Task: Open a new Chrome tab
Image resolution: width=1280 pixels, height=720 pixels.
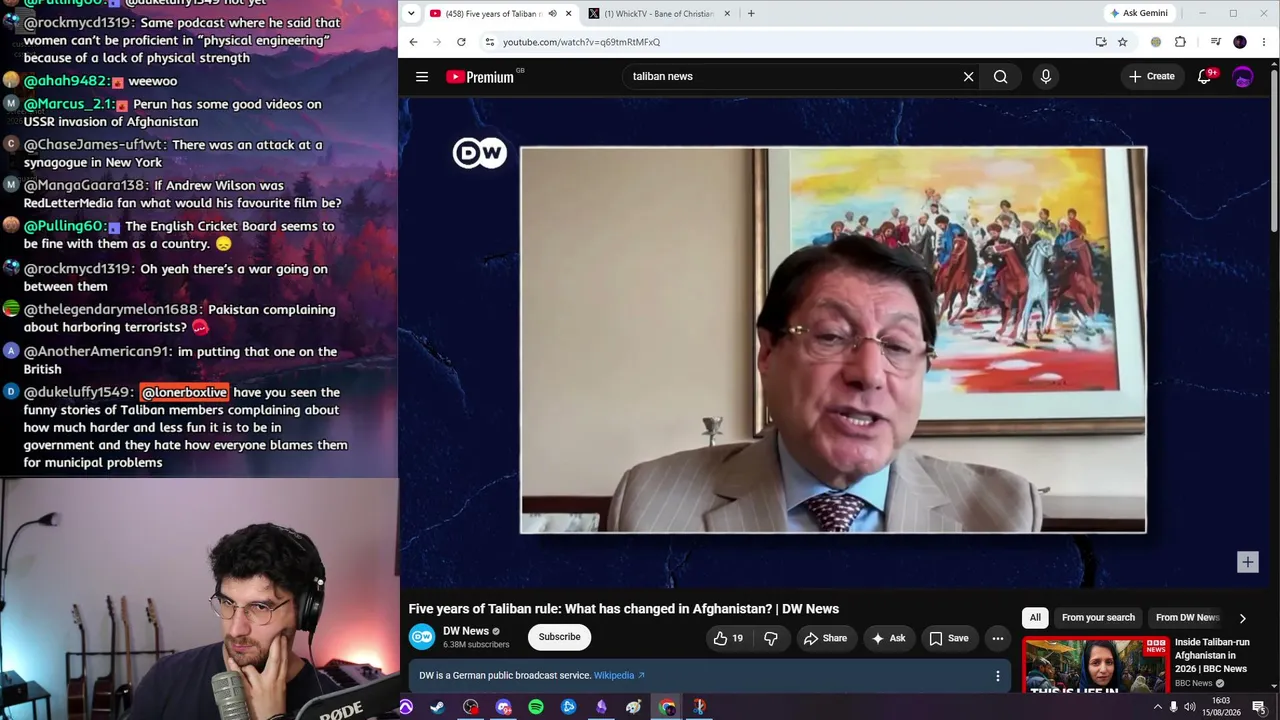Action: coord(751,14)
